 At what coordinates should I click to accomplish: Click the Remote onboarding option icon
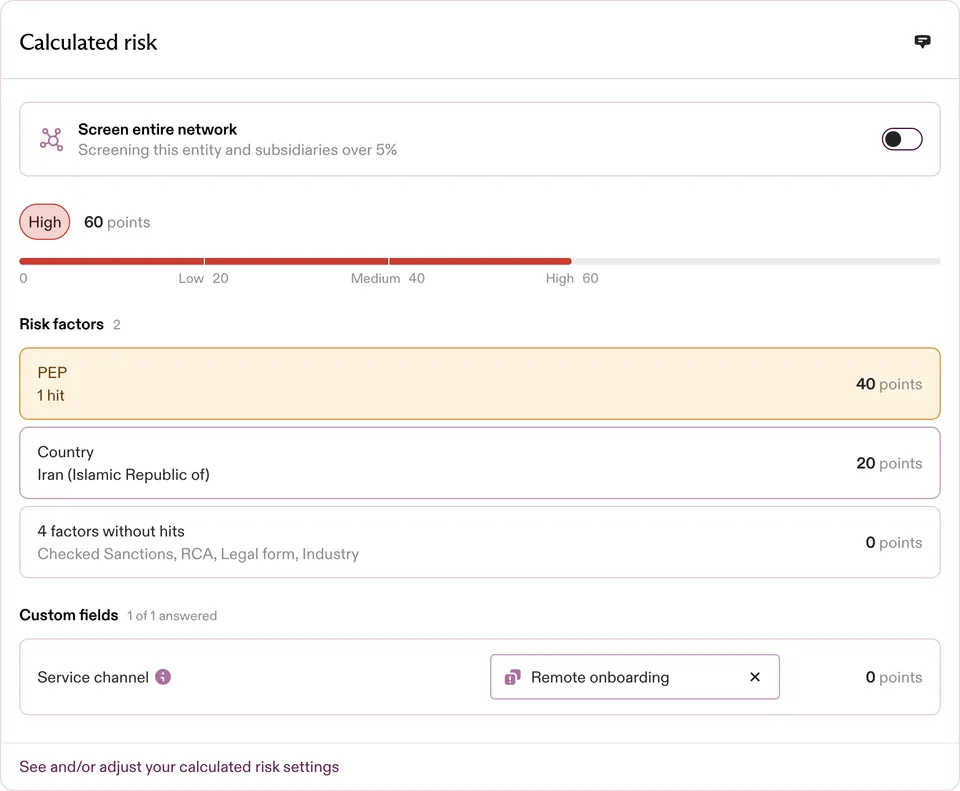[x=512, y=677]
